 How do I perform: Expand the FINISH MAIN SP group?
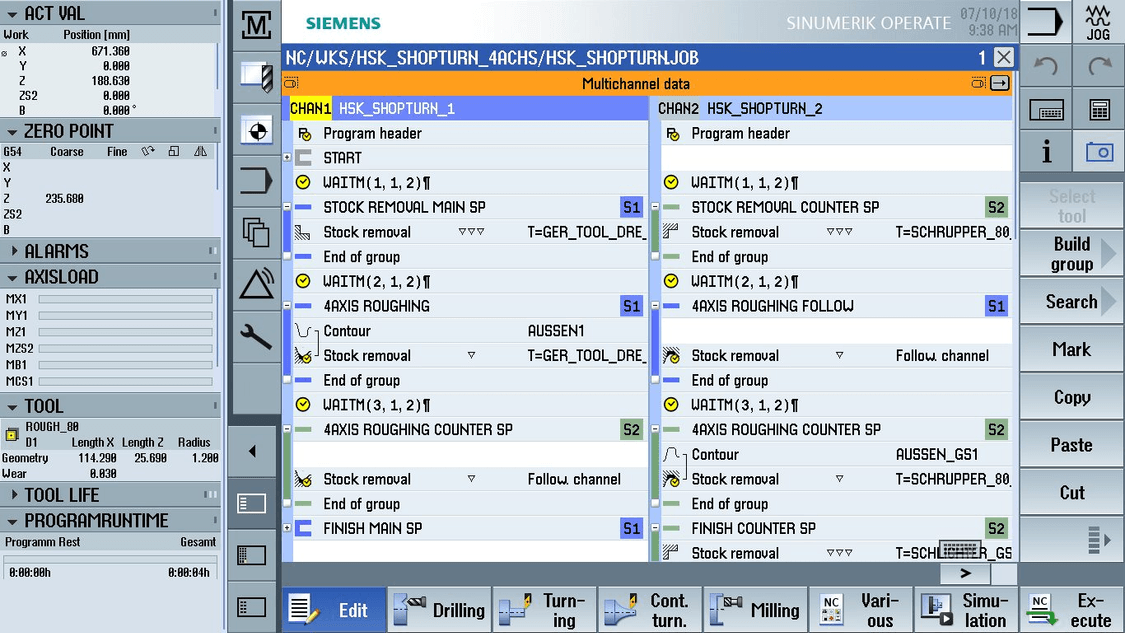tap(287, 528)
